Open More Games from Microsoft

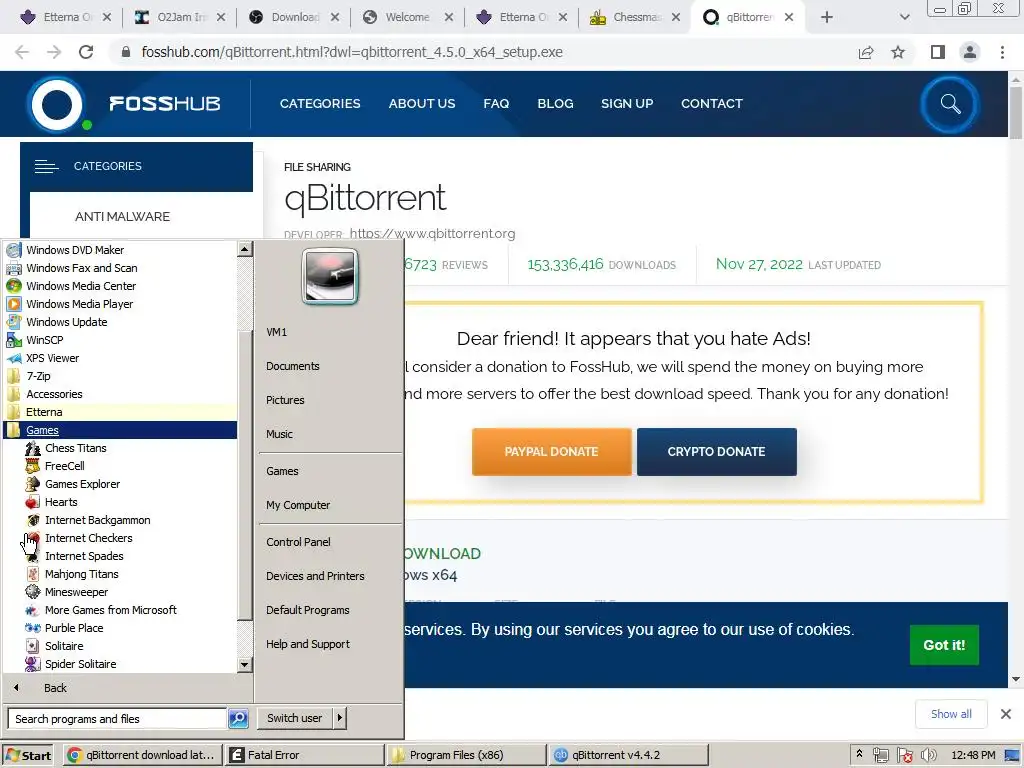[110, 610]
